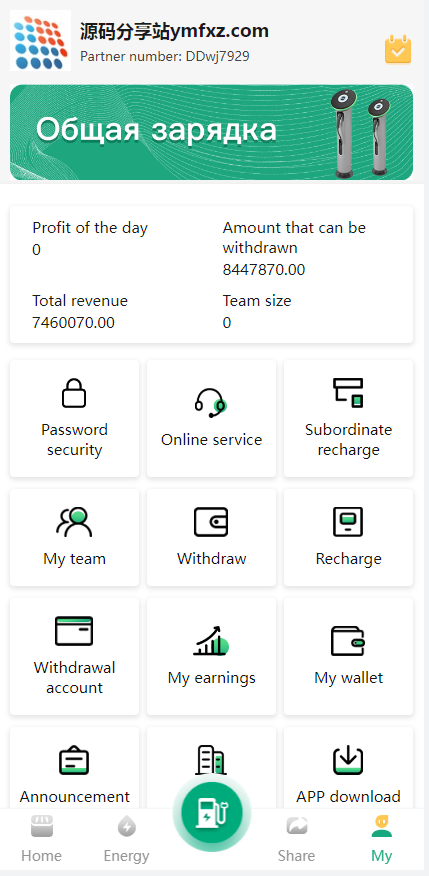This screenshot has width=429, height=876.
Task: Select the My tab
Action: (382, 839)
